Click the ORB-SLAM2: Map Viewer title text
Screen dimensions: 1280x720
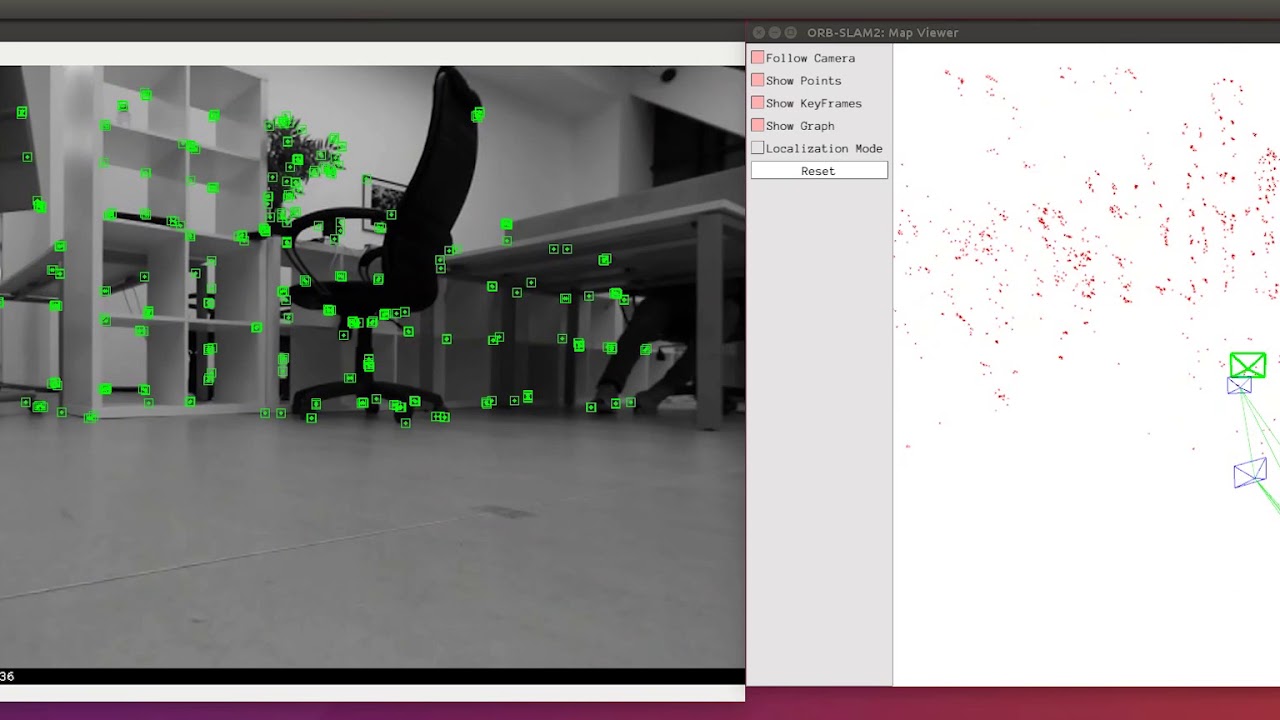883,33
